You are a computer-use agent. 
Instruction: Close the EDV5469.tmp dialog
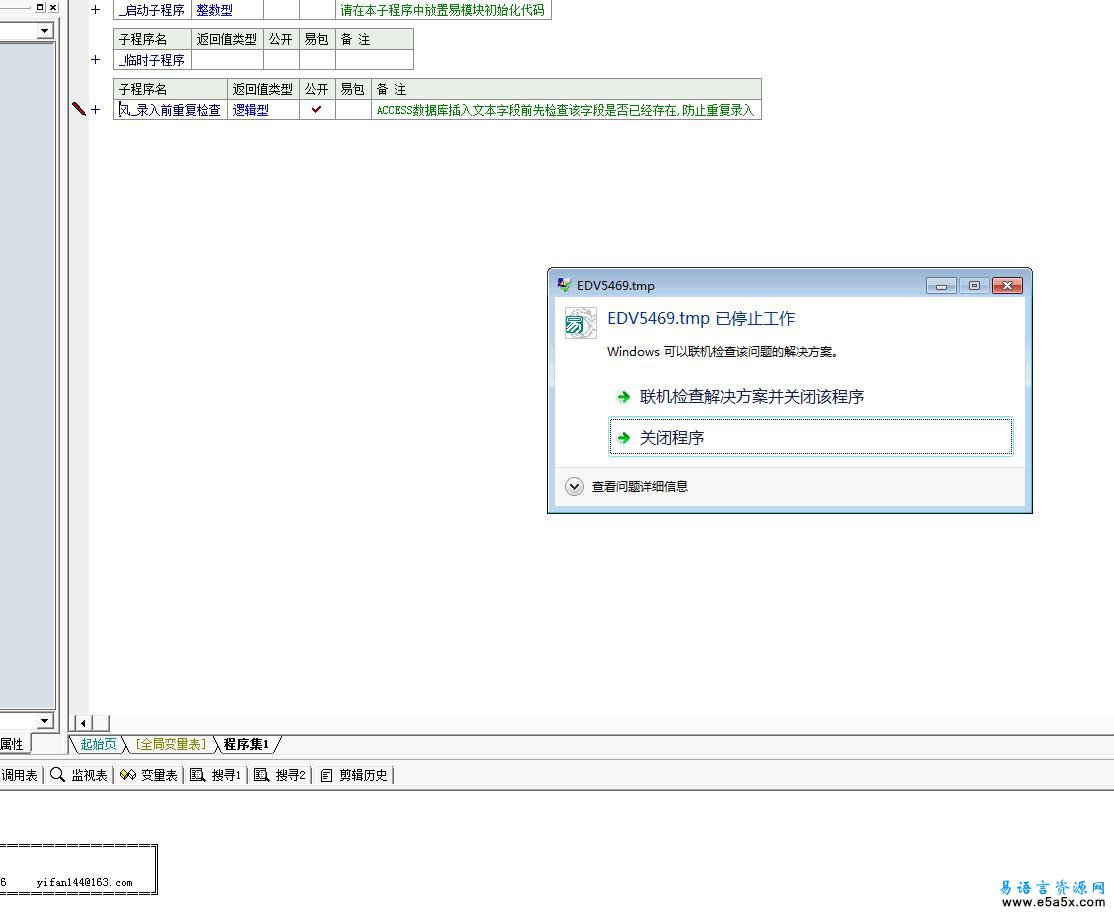click(1007, 286)
